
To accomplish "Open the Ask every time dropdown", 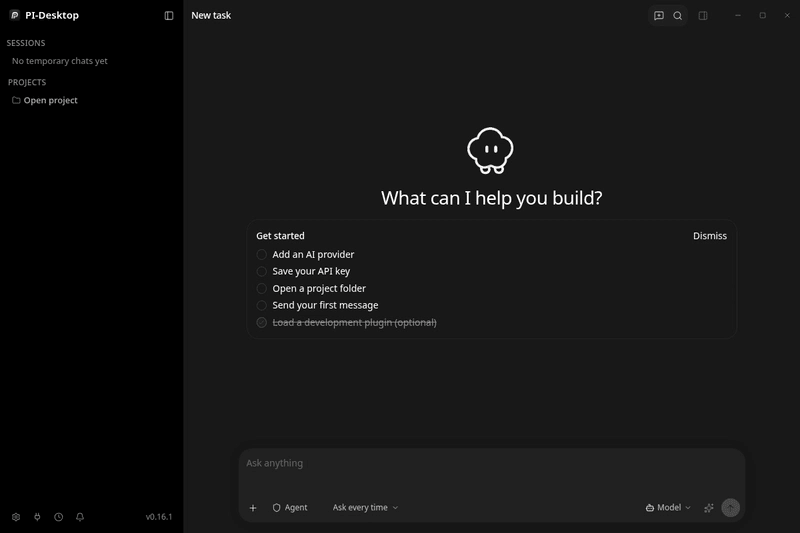I will (x=365, y=507).
